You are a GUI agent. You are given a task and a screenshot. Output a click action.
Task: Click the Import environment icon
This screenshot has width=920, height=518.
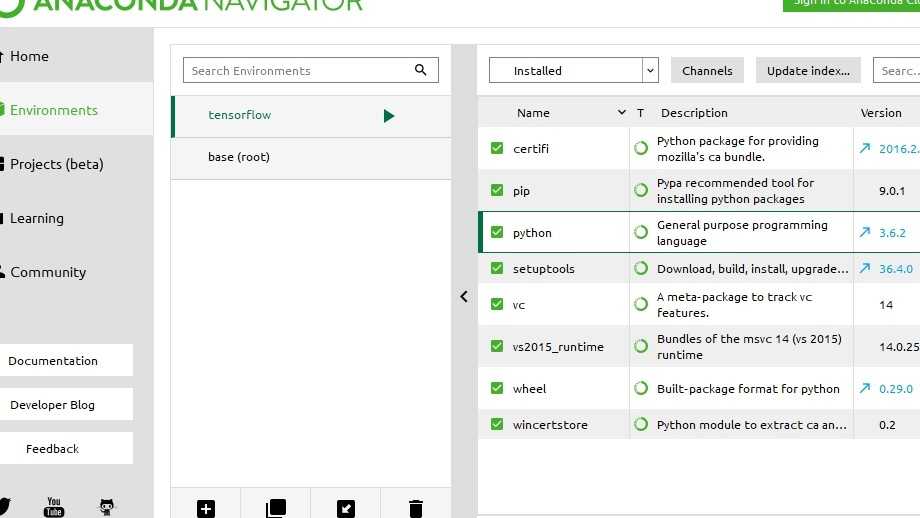[x=346, y=508]
